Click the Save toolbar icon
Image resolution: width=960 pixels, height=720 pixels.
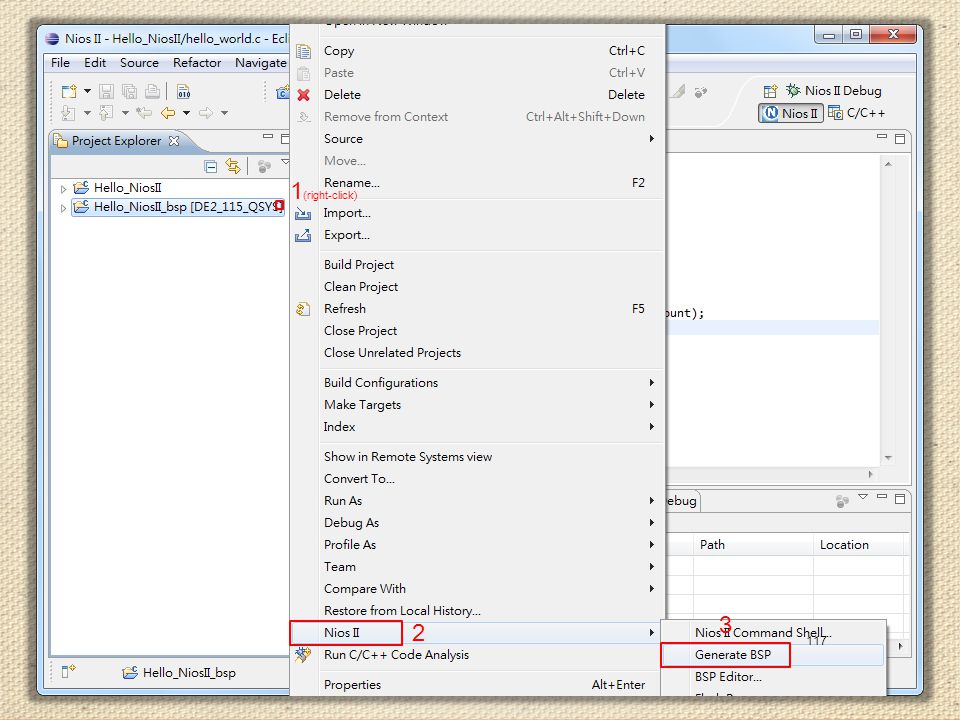[107, 91]
